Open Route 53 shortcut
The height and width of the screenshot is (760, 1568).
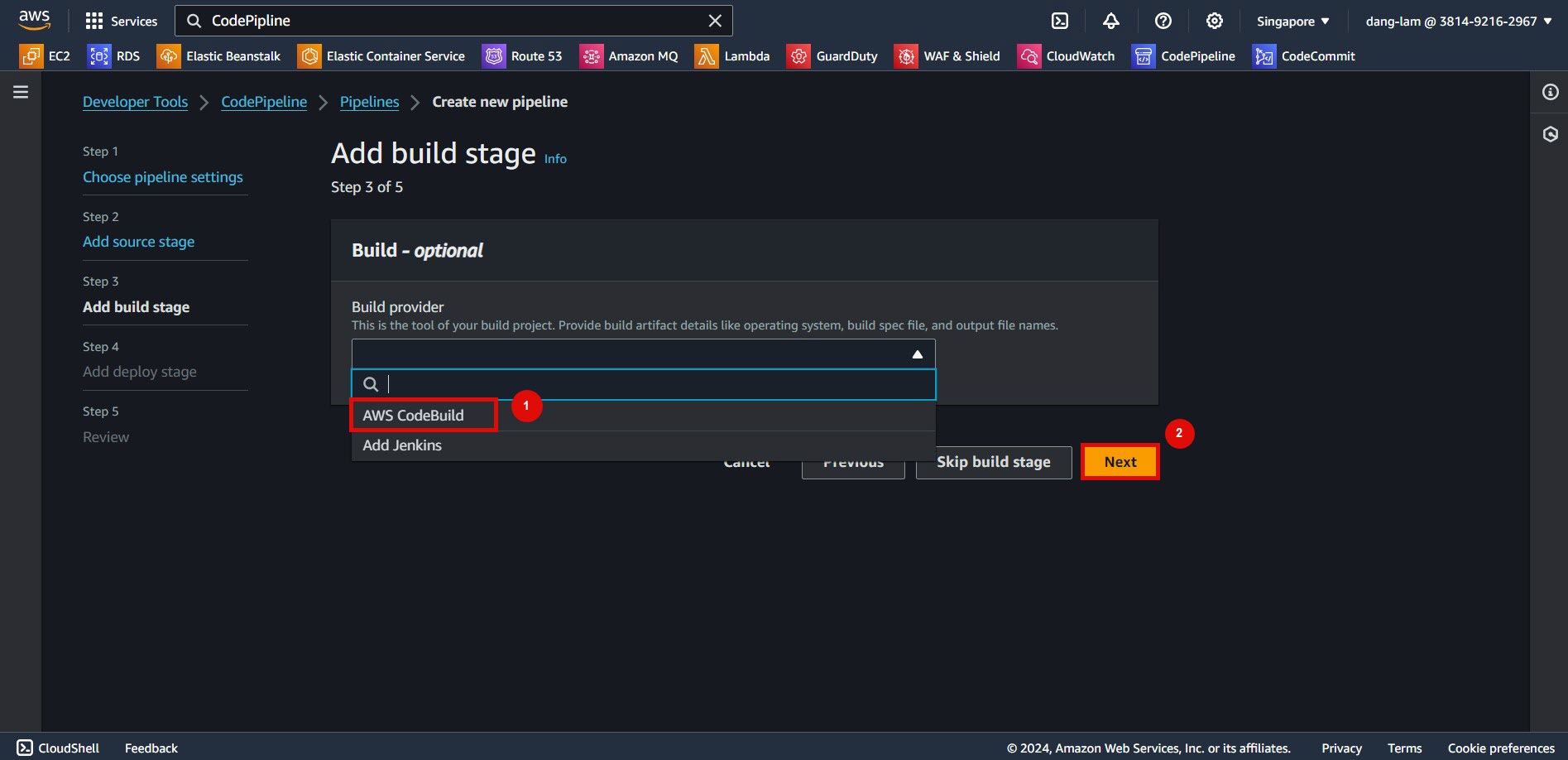click(x=522, y=55)
